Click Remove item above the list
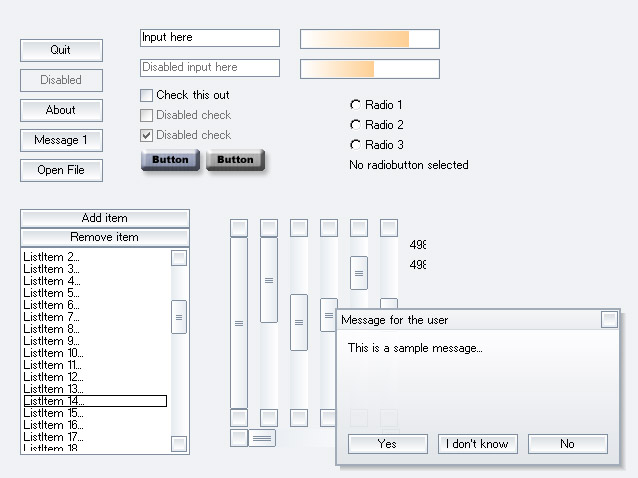 point(105,237)
